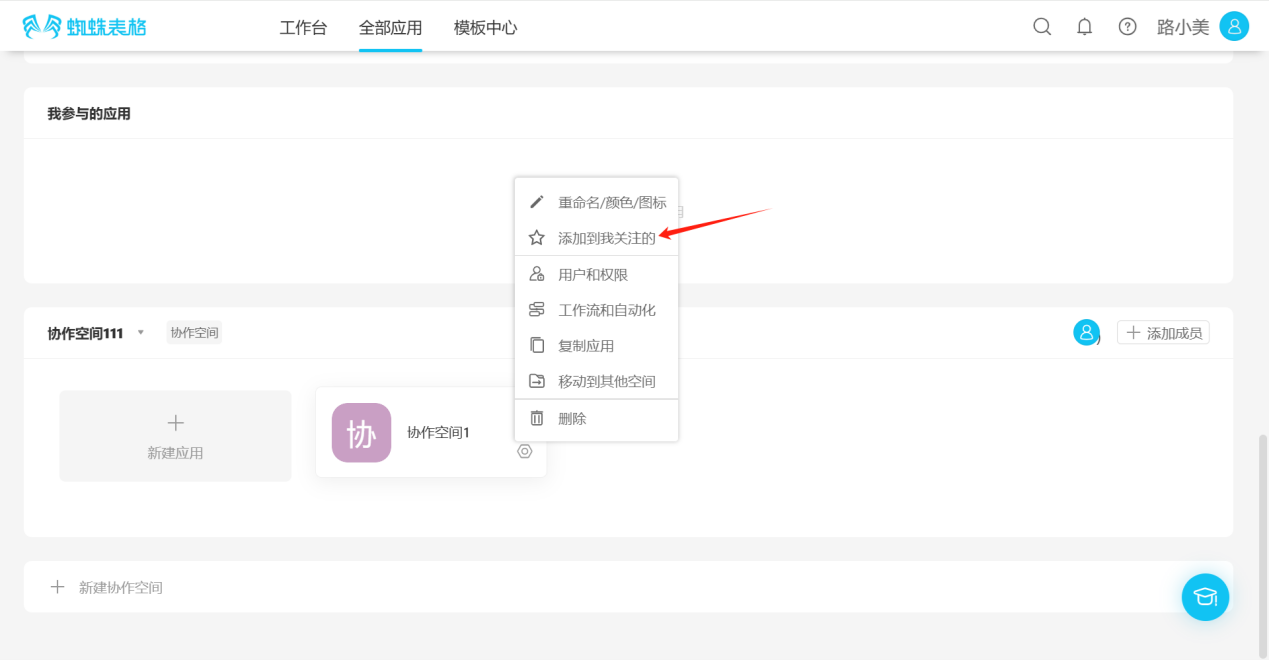The image size is (1269, 660).
Task: Open the user avatar in top bar
Action: tap(1234, 27)
